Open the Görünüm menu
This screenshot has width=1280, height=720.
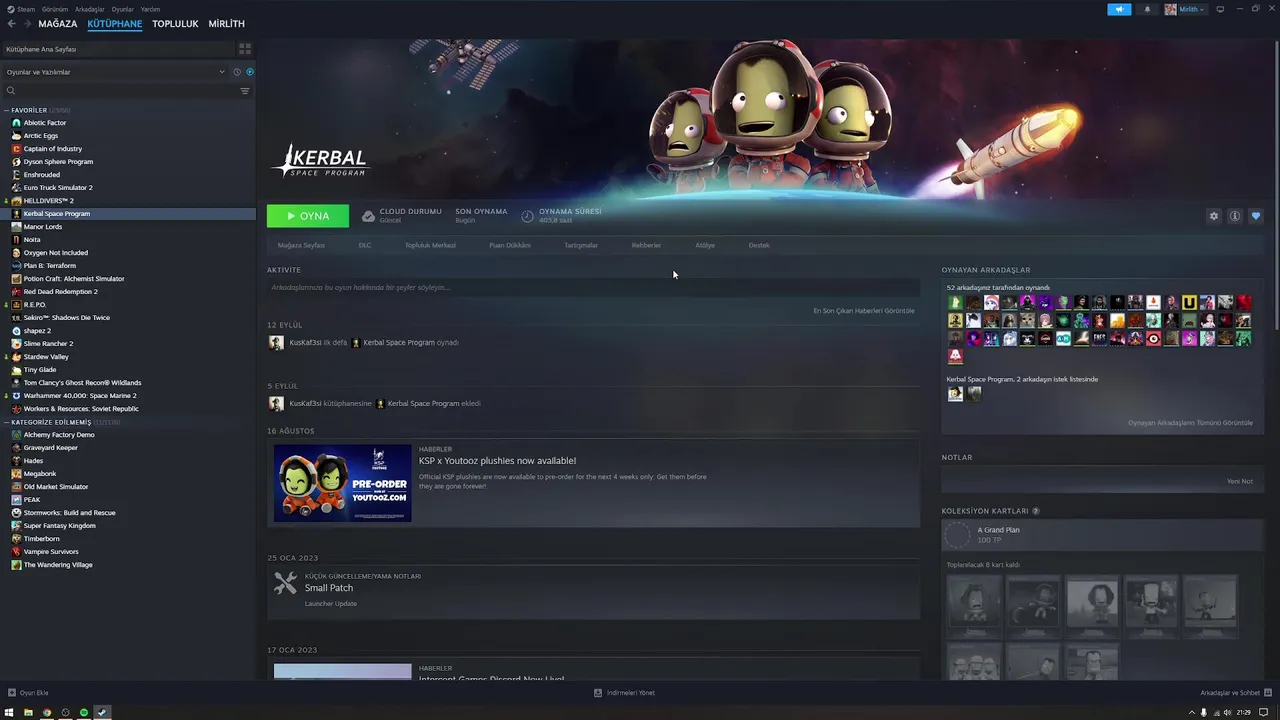click(55, 9)
